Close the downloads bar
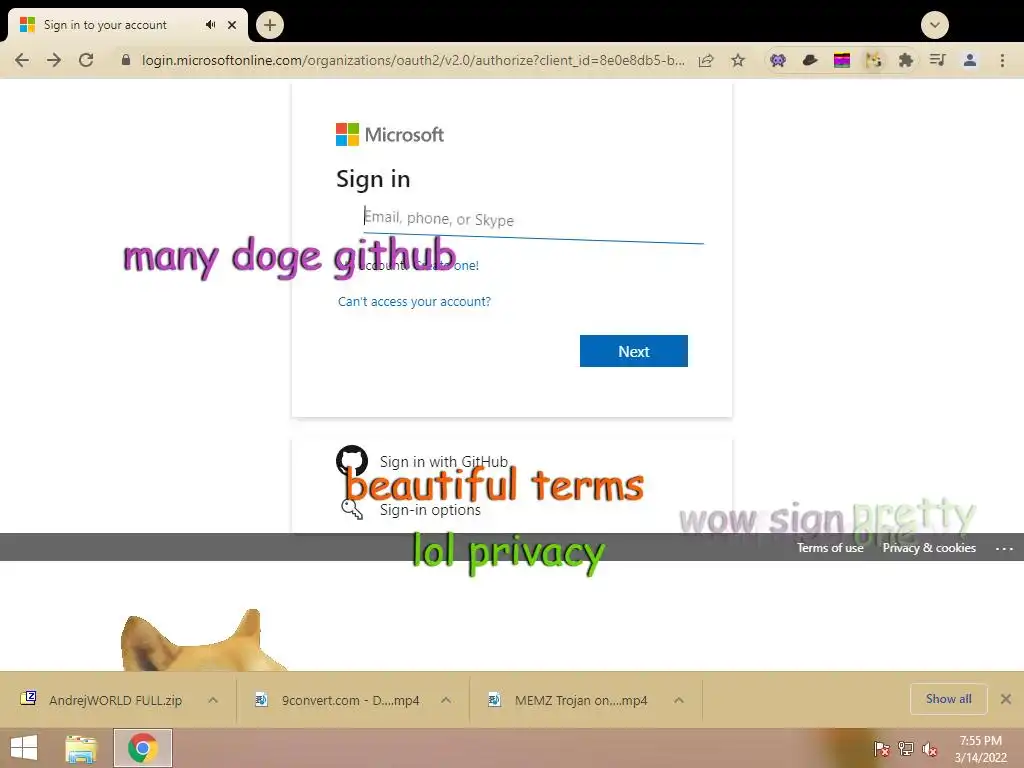The image size is (1024, 768). pyautogui.click(x=1006, y=699)
